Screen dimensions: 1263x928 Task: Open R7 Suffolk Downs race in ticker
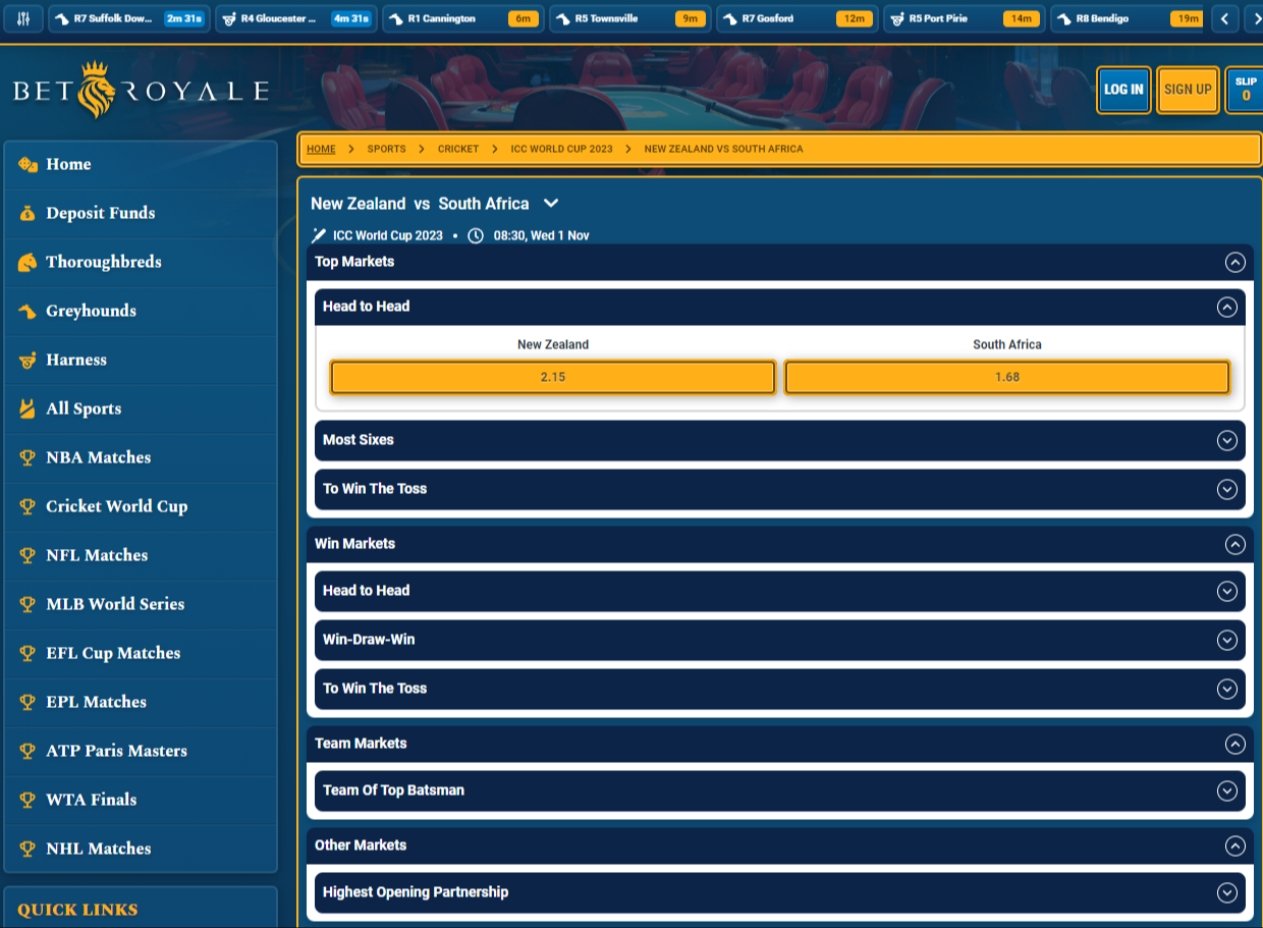[130, 19]
